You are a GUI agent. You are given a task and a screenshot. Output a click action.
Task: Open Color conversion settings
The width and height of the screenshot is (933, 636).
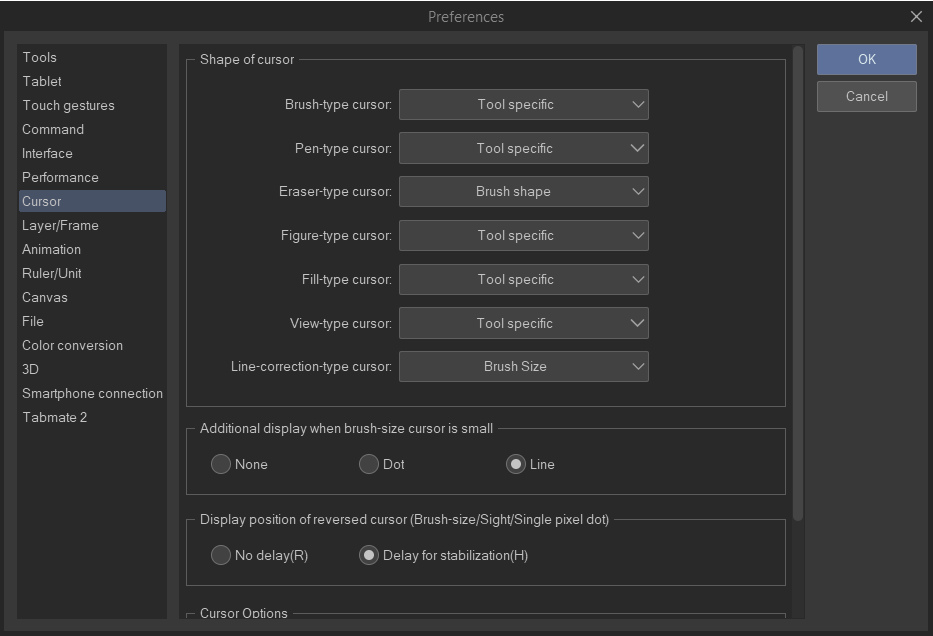click(x=92, y=345)
